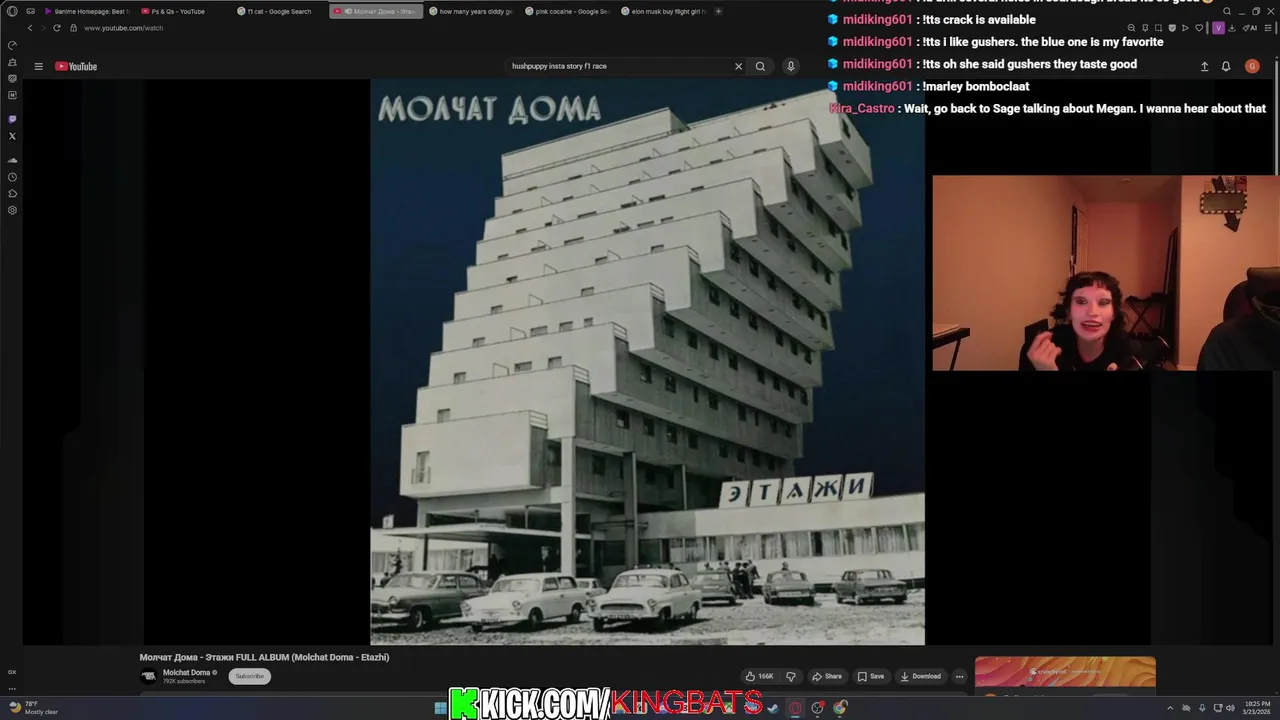Go back using browser back arrow
Image resolution: width=1280 pixels, height=720 pixels.
[x=30, y=28]
